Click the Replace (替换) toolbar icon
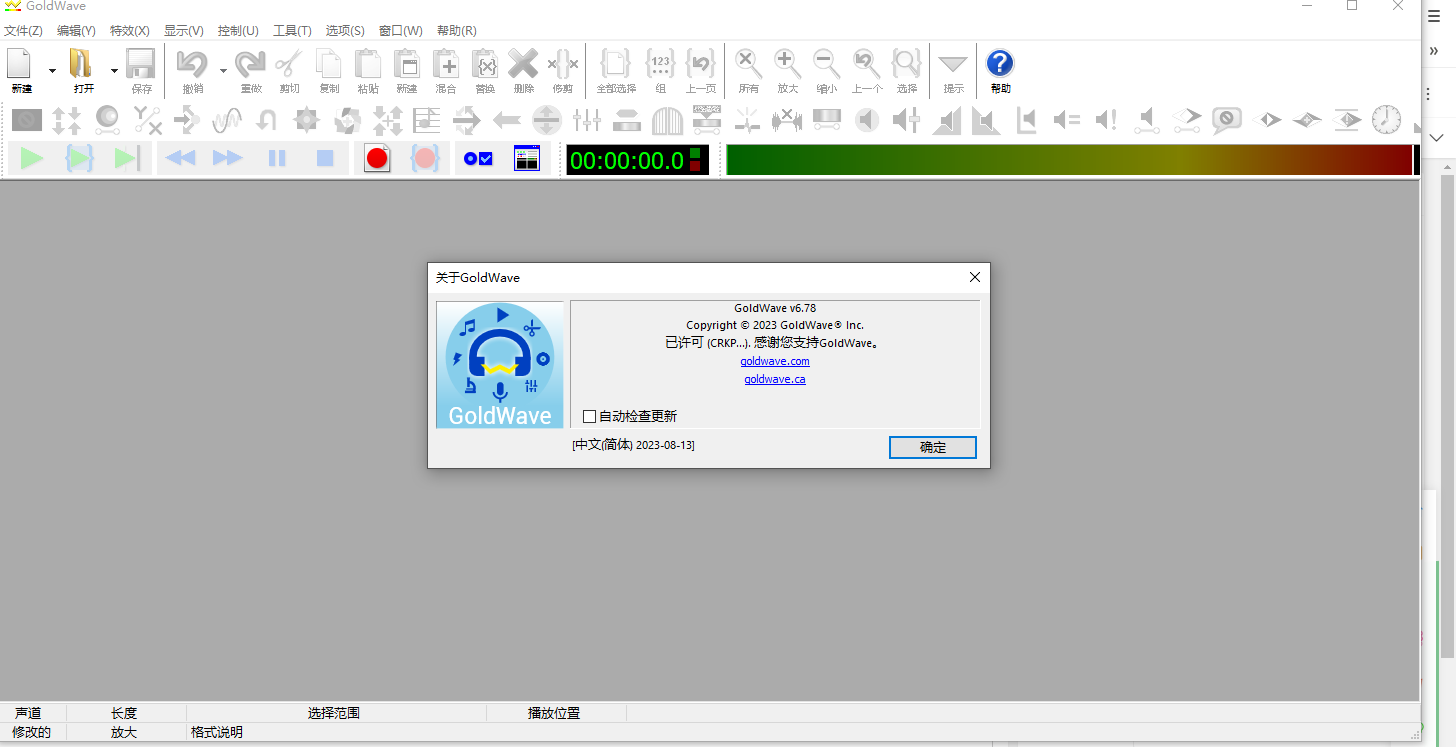 (x=485, y=64)
